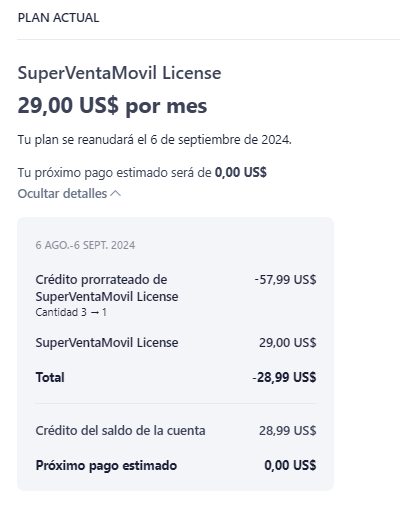Click the Tu próximo pago estimado sentence
Screen dimensions: 400x513
coord(142,173)
